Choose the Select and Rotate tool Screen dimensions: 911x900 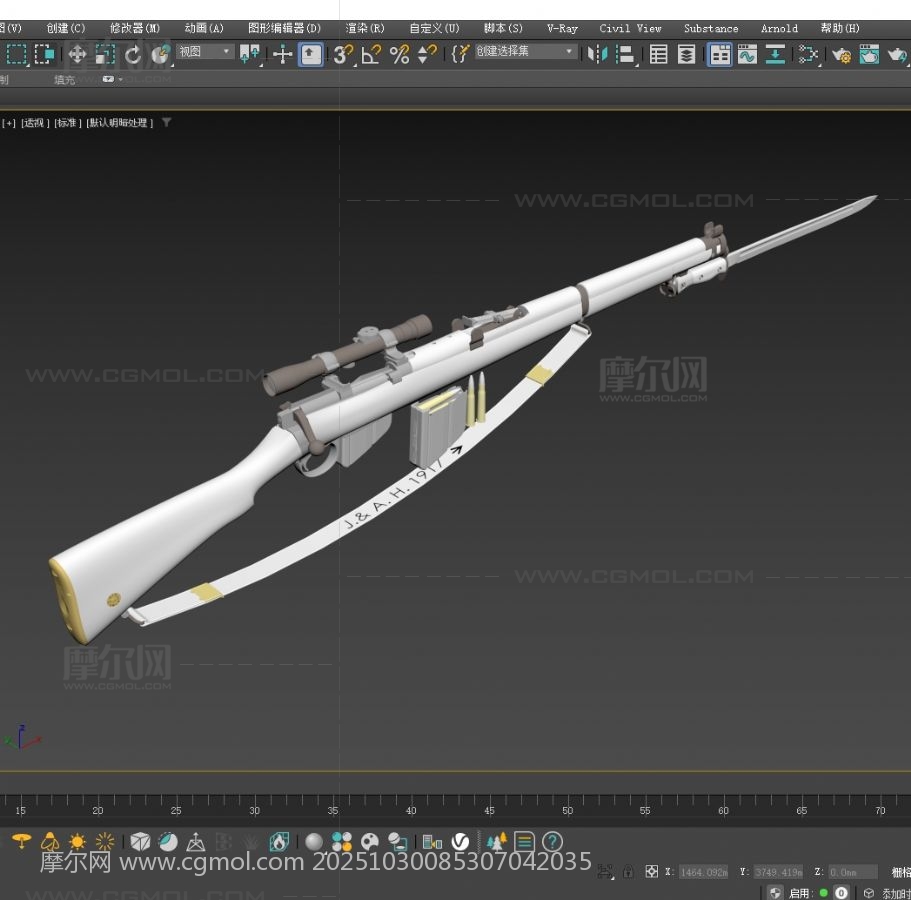[133, 55]
